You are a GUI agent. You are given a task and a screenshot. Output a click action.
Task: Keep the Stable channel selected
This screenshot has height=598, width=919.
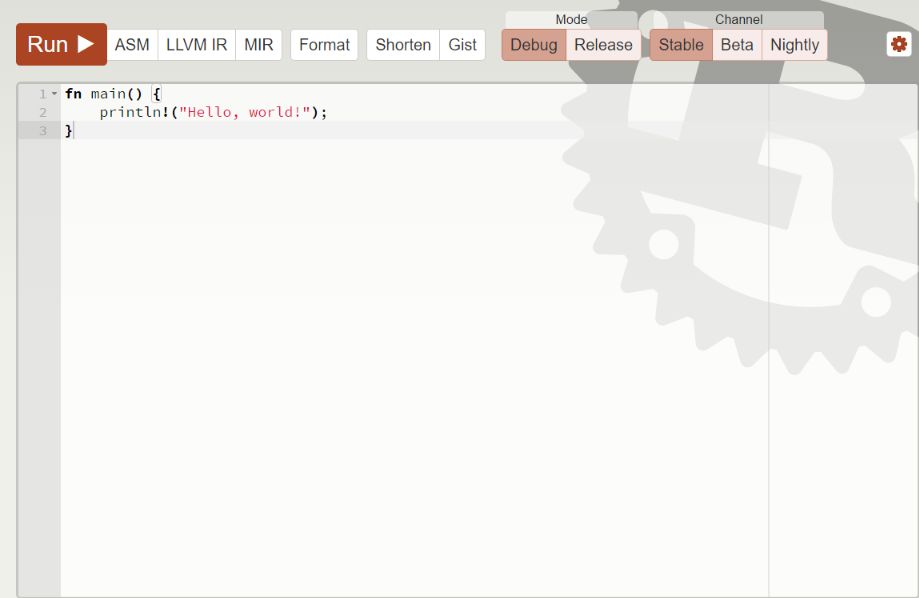click(x=681, y=45)
